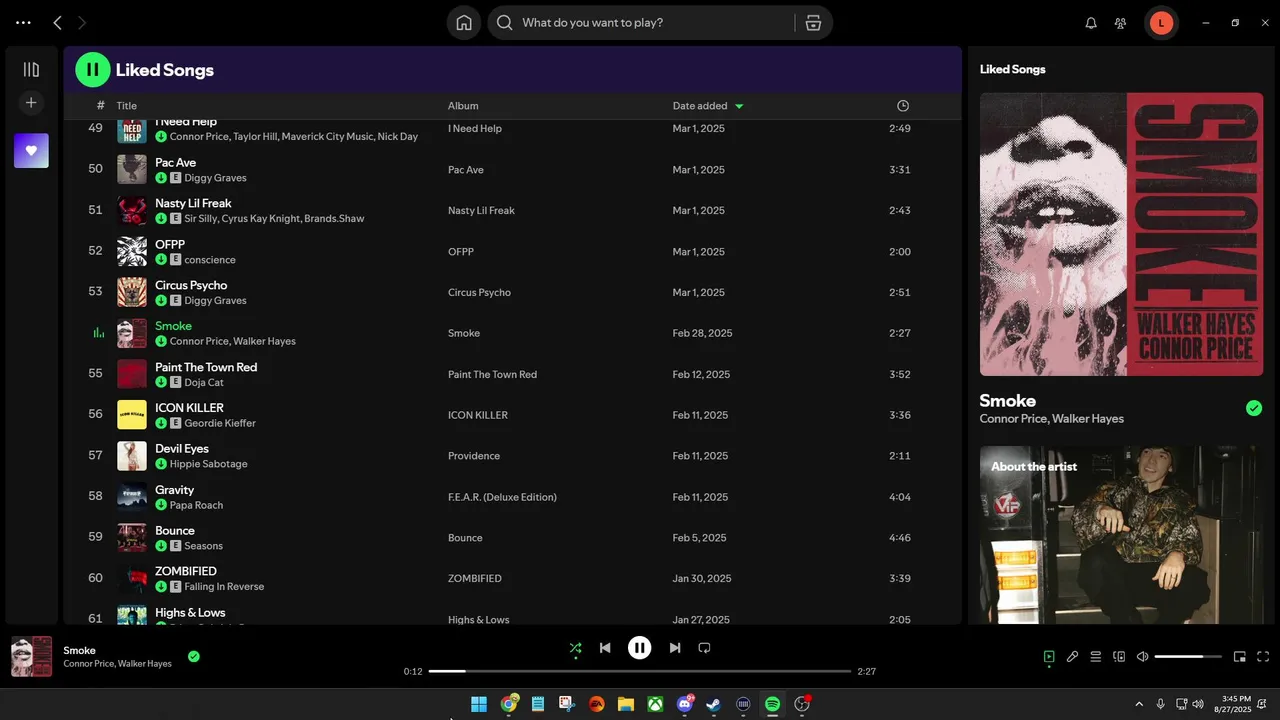Click the downloaded icon on Paint The Town Red
The height and width of the screenshot is (720, 1280).
tap(161, 382)
